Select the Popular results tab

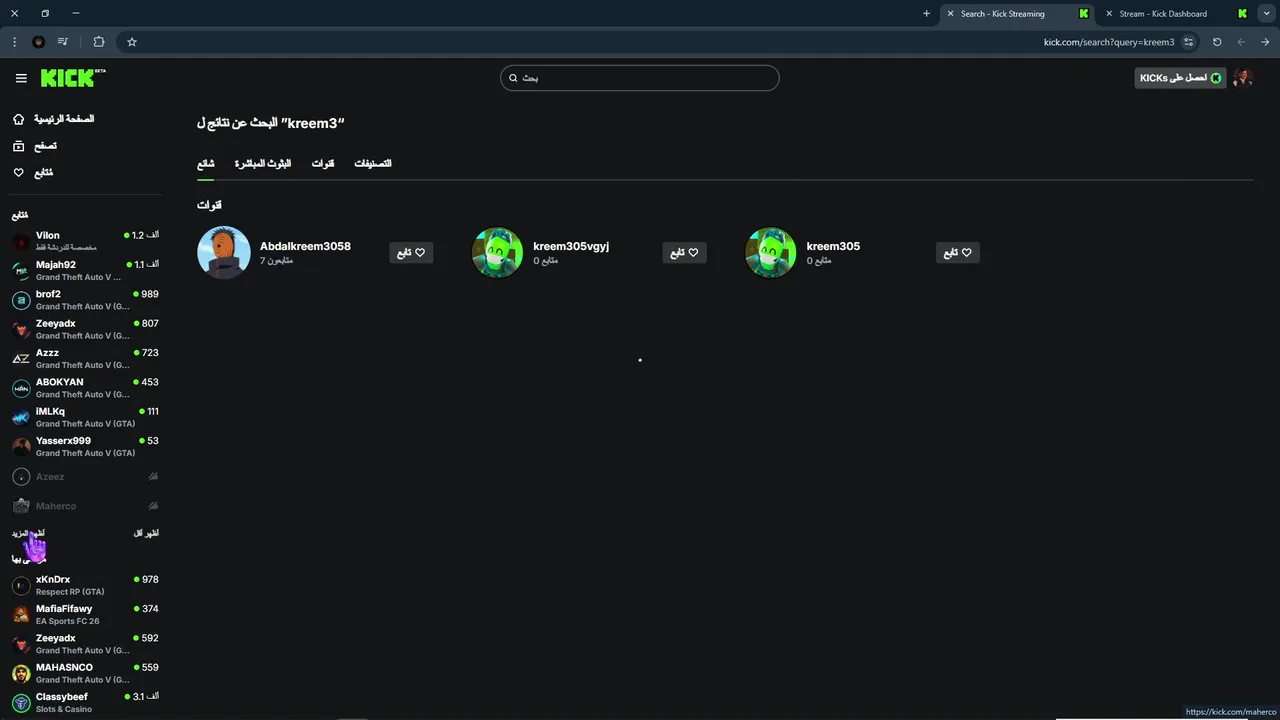point(205,163)
